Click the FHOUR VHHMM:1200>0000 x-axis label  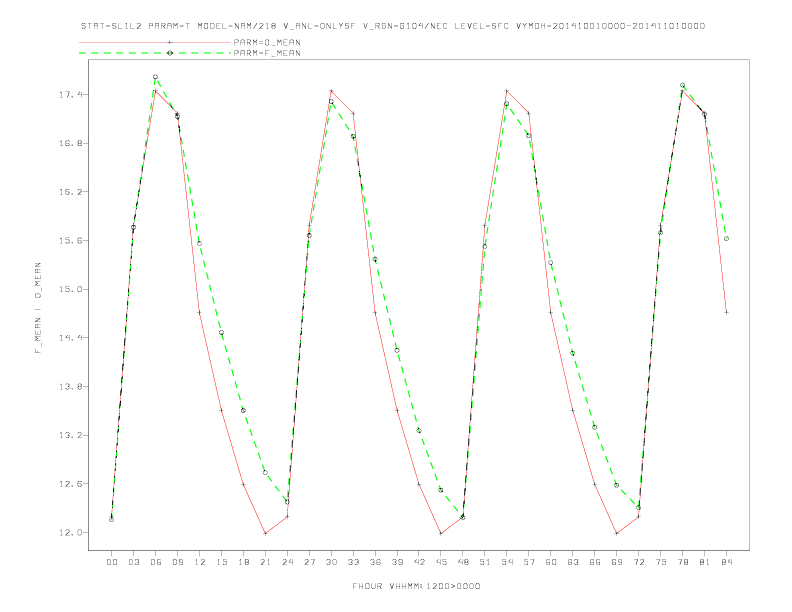point(416,586)
